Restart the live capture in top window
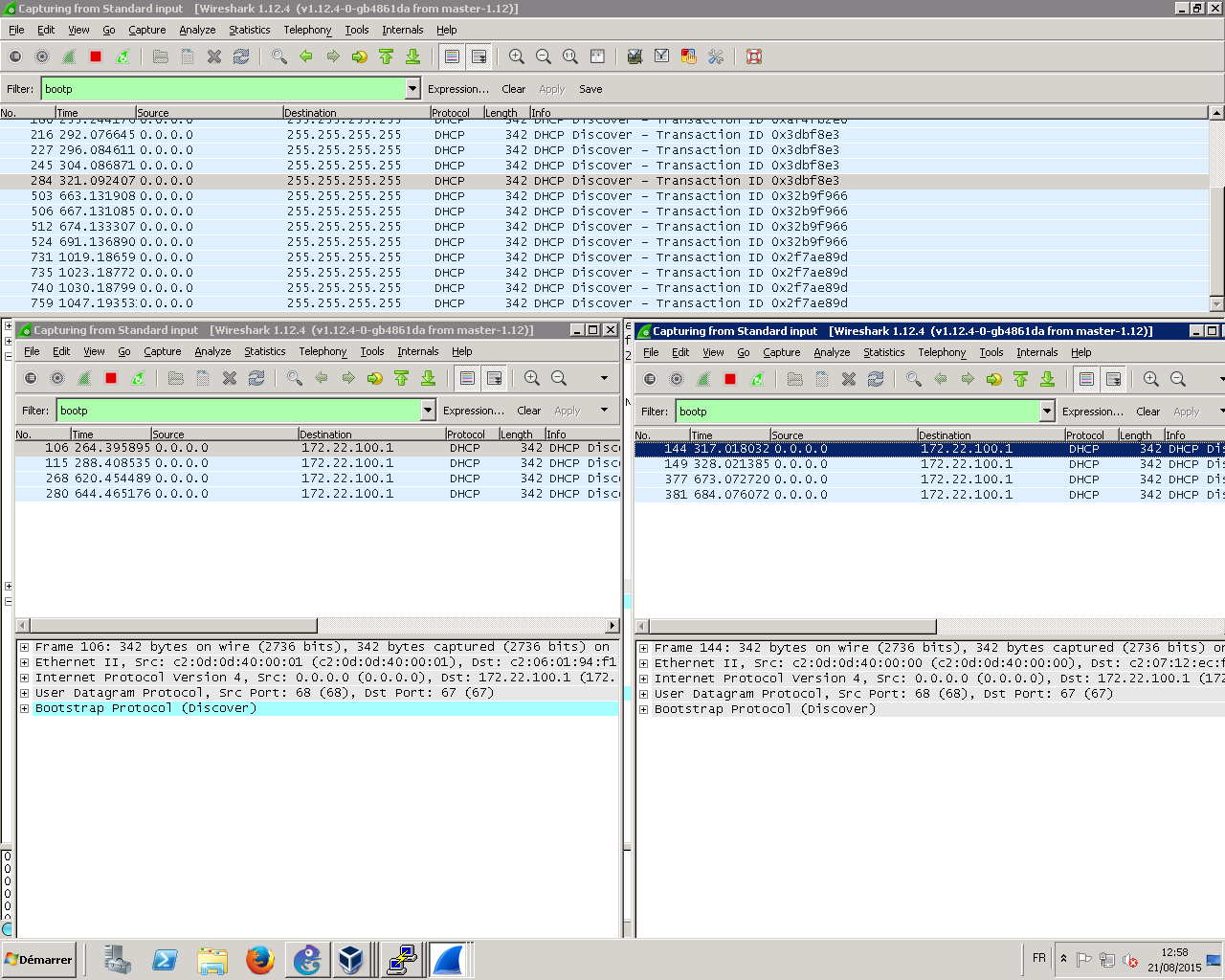1225x980 pixels. (122, 56)
